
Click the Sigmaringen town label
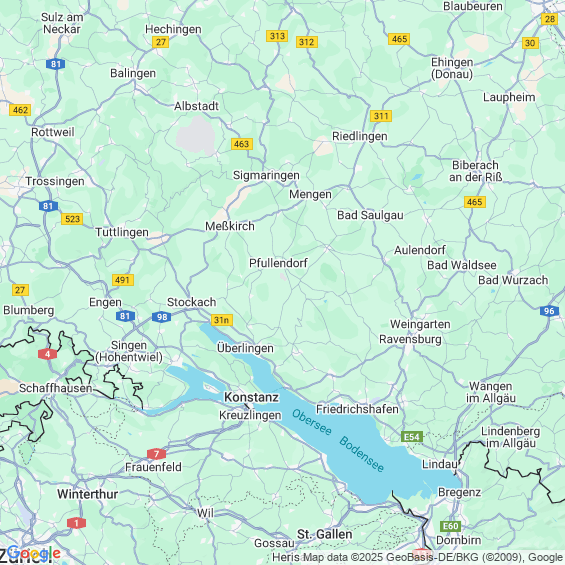pos(266,175)
